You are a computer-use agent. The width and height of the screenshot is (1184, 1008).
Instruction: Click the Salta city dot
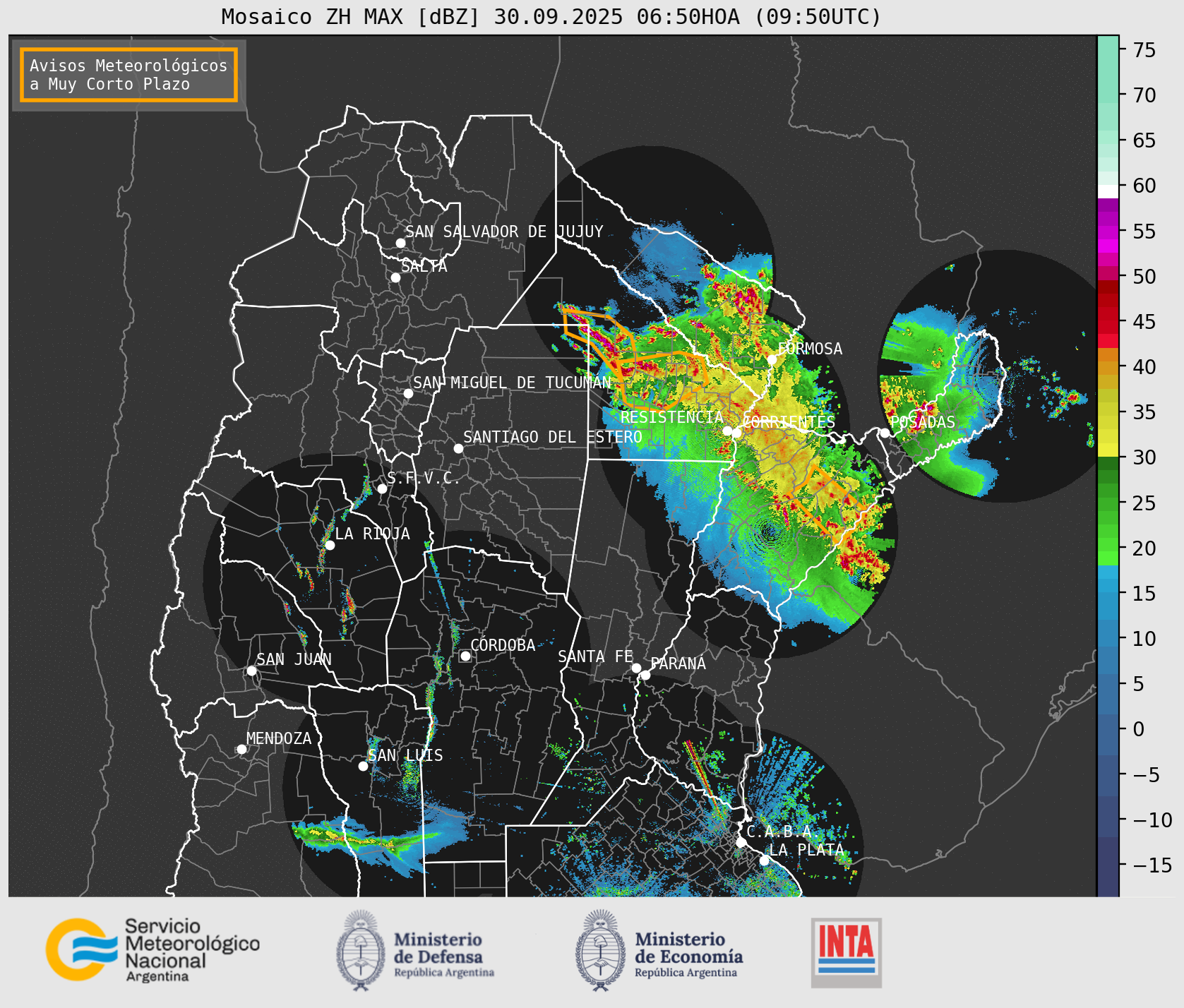point(395,277)
